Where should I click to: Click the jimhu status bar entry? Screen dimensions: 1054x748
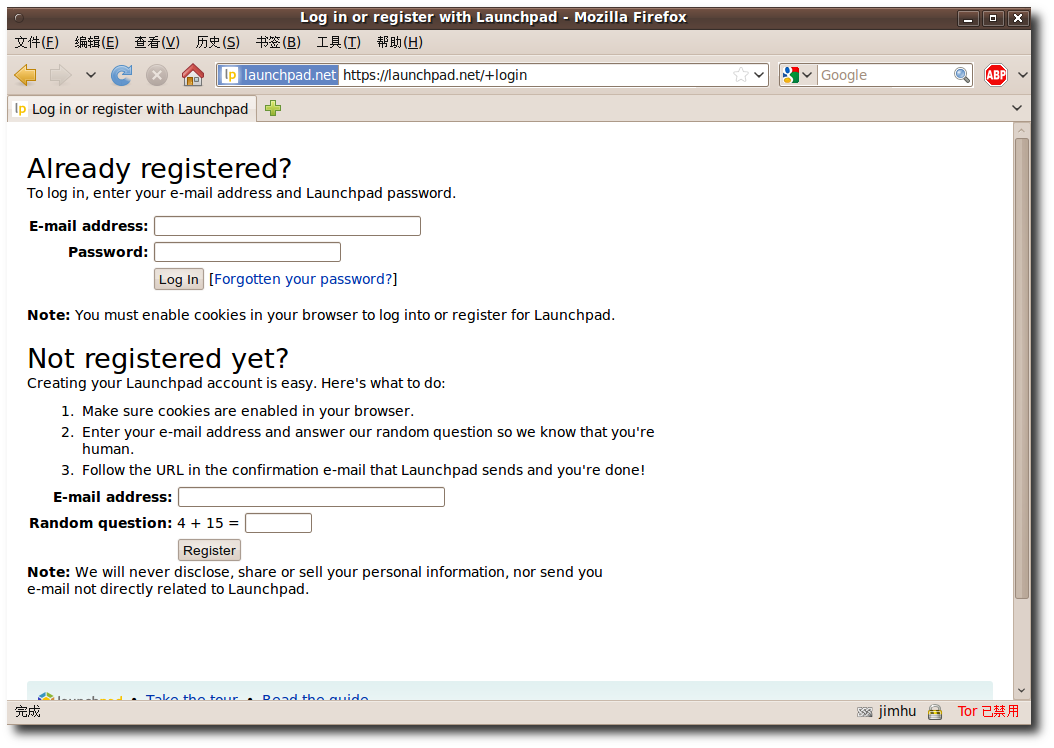point(897,711)
